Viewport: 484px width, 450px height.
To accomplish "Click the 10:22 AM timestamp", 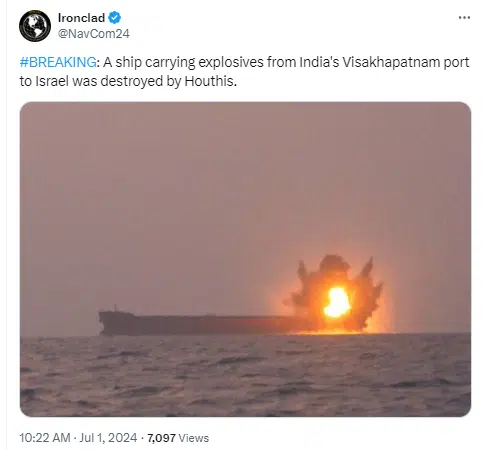I will coord(45,438).
